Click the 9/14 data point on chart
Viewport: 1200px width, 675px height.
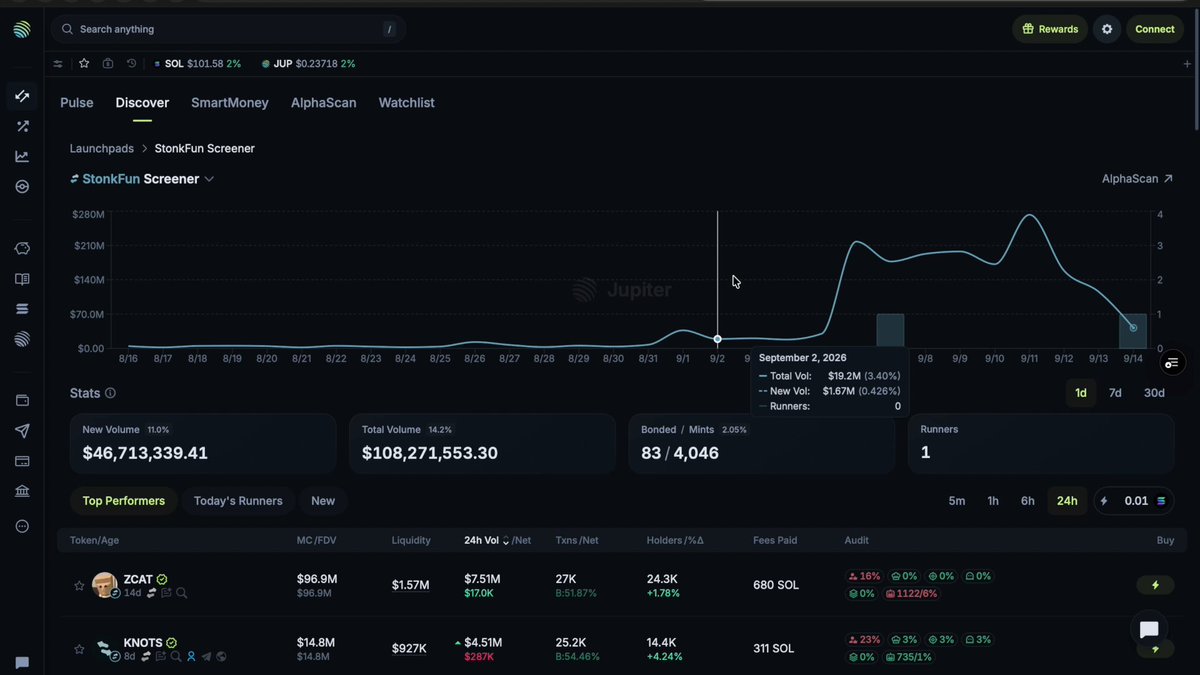pyautogui.click(x=1133, y=328)
